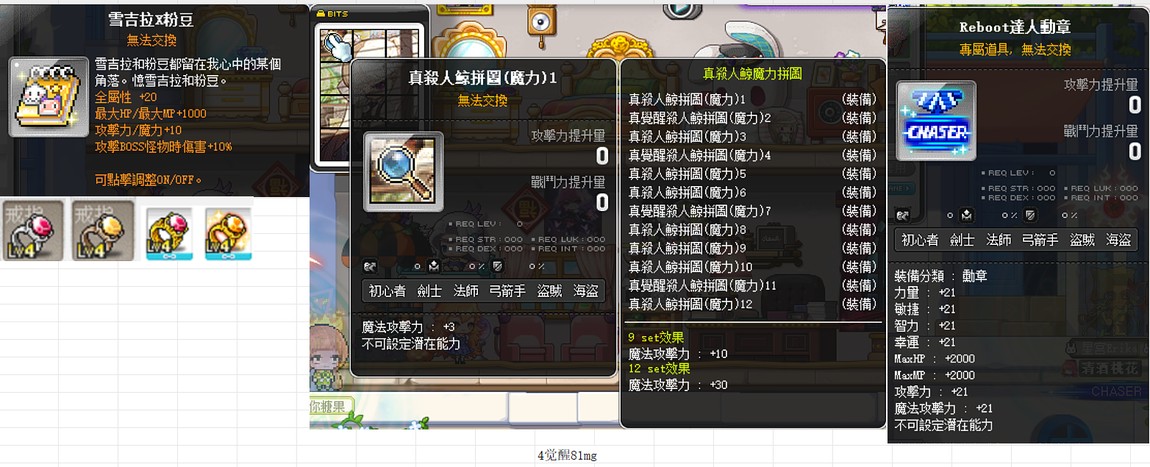Click the 12 set效果 heading
Viewport: 1150px width, 467px height.
pos(659,368)
